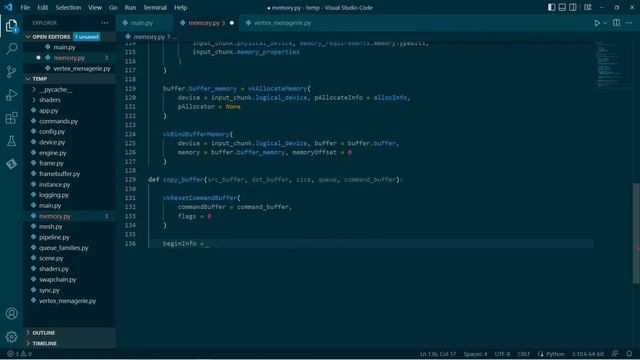Click the memory.py breadcrumb
Viewport: 640px width, 360px height.
tap(149, 37)
